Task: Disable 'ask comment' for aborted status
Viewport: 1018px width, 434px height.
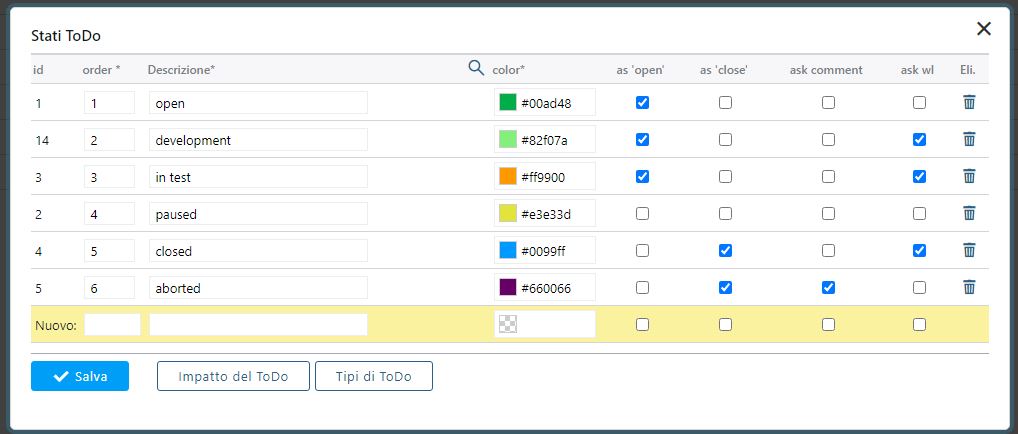Action: coord(828,287)
